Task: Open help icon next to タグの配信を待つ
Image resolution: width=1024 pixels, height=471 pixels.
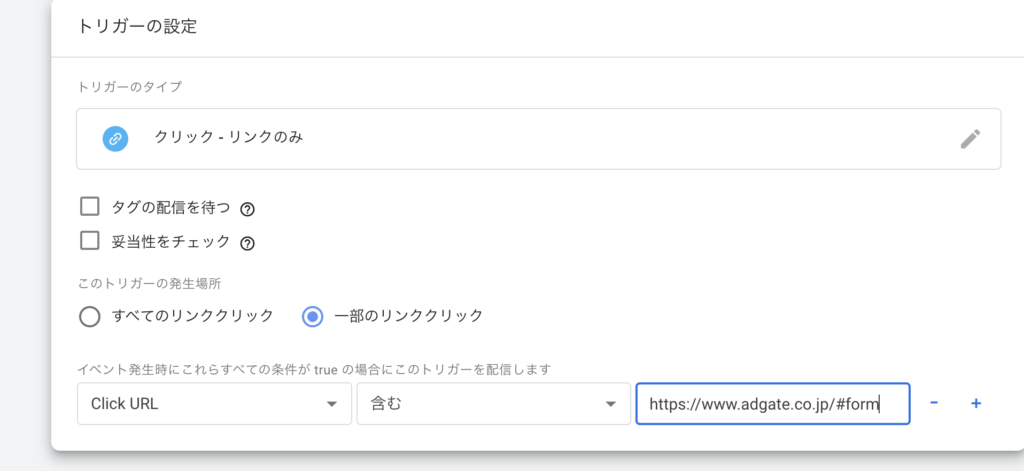Action: 247,210
